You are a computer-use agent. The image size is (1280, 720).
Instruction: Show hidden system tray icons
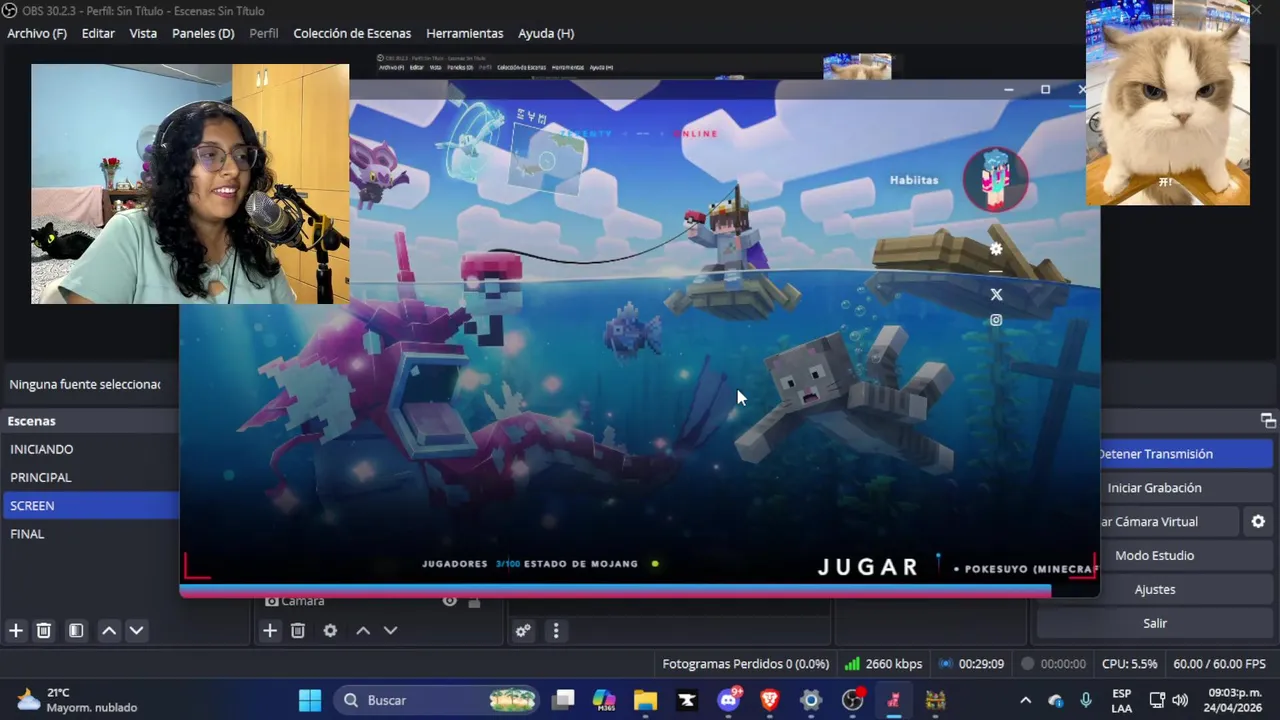click(1025, 700)
